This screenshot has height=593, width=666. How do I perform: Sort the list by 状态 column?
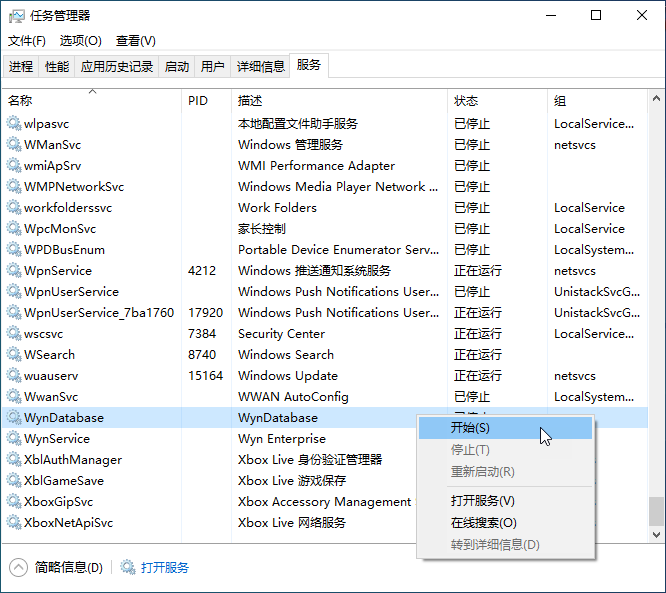[466, 101]
